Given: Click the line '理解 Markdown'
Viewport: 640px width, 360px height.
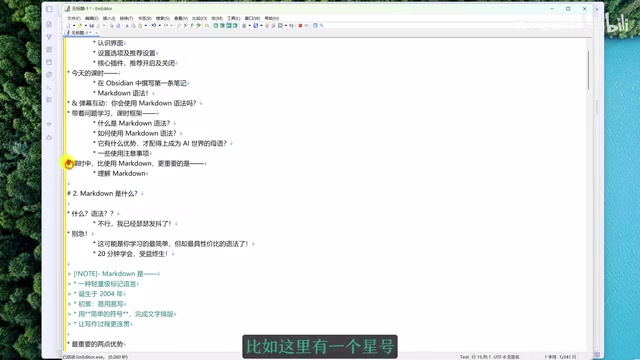Looking at the screenshot, I should [x=121, y=173].
